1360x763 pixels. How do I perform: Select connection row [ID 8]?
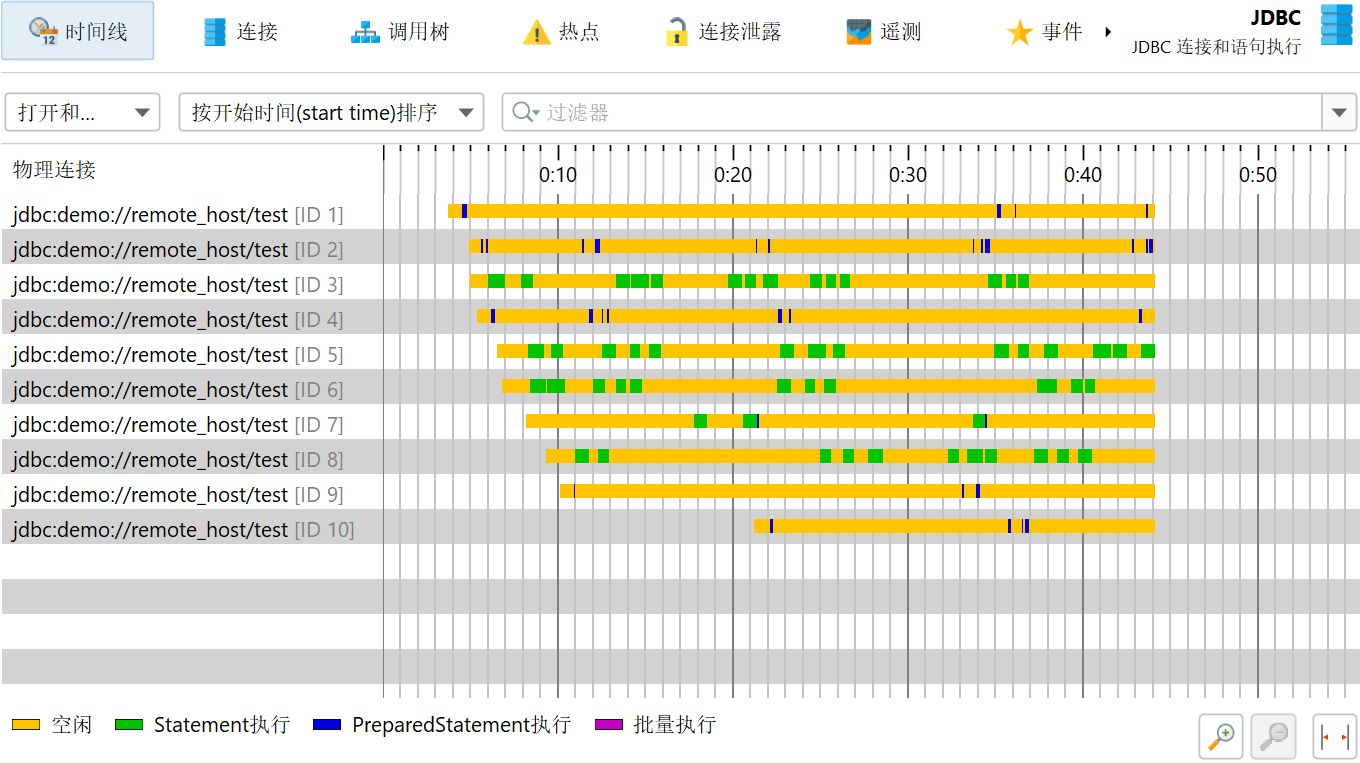[x=680, y=459]
